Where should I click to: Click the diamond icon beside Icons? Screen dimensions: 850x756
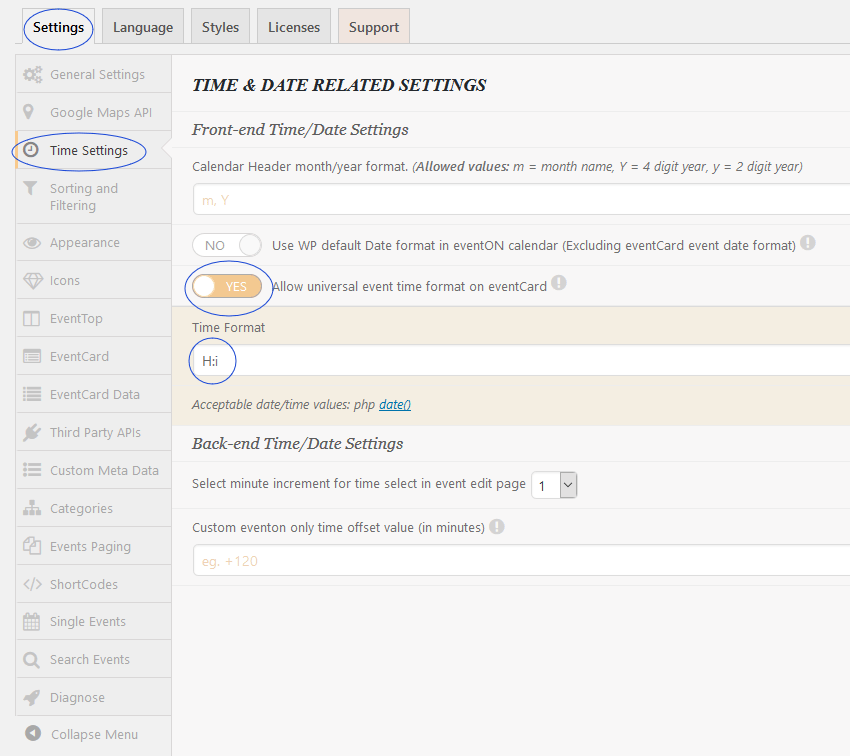(x=32, y=281)
